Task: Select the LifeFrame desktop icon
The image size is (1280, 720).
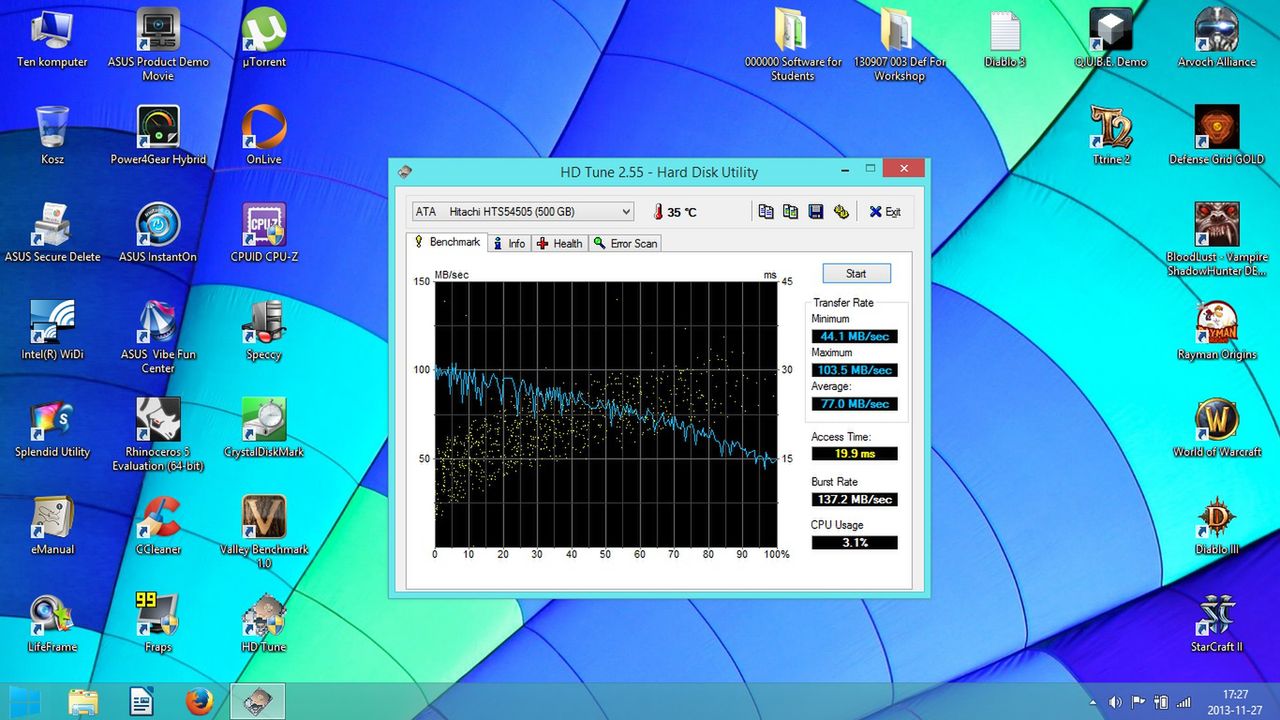Action: click(x=52, y=622)
